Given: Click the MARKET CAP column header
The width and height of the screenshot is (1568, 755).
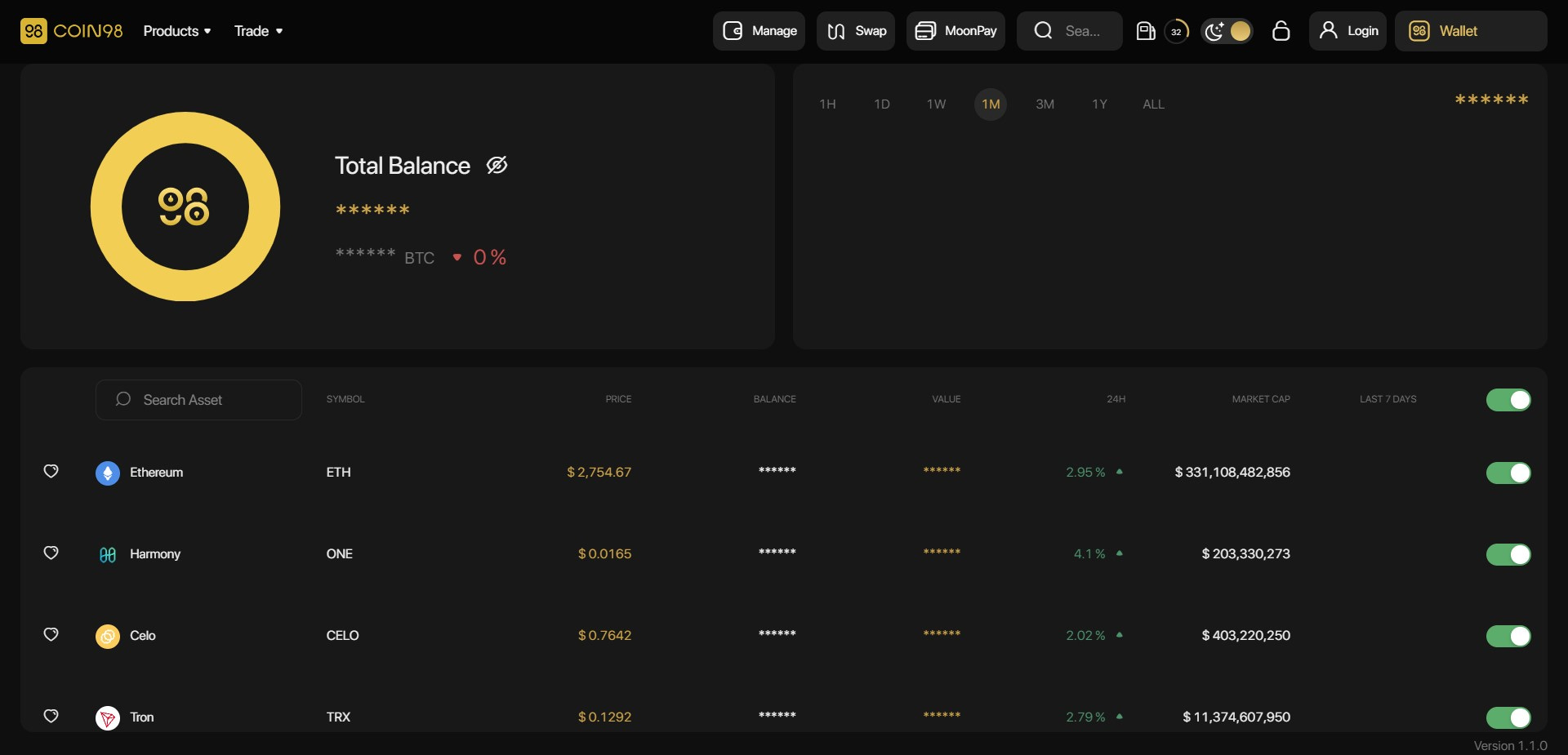Looking at the screenshot, I should tap(1261, 399).
